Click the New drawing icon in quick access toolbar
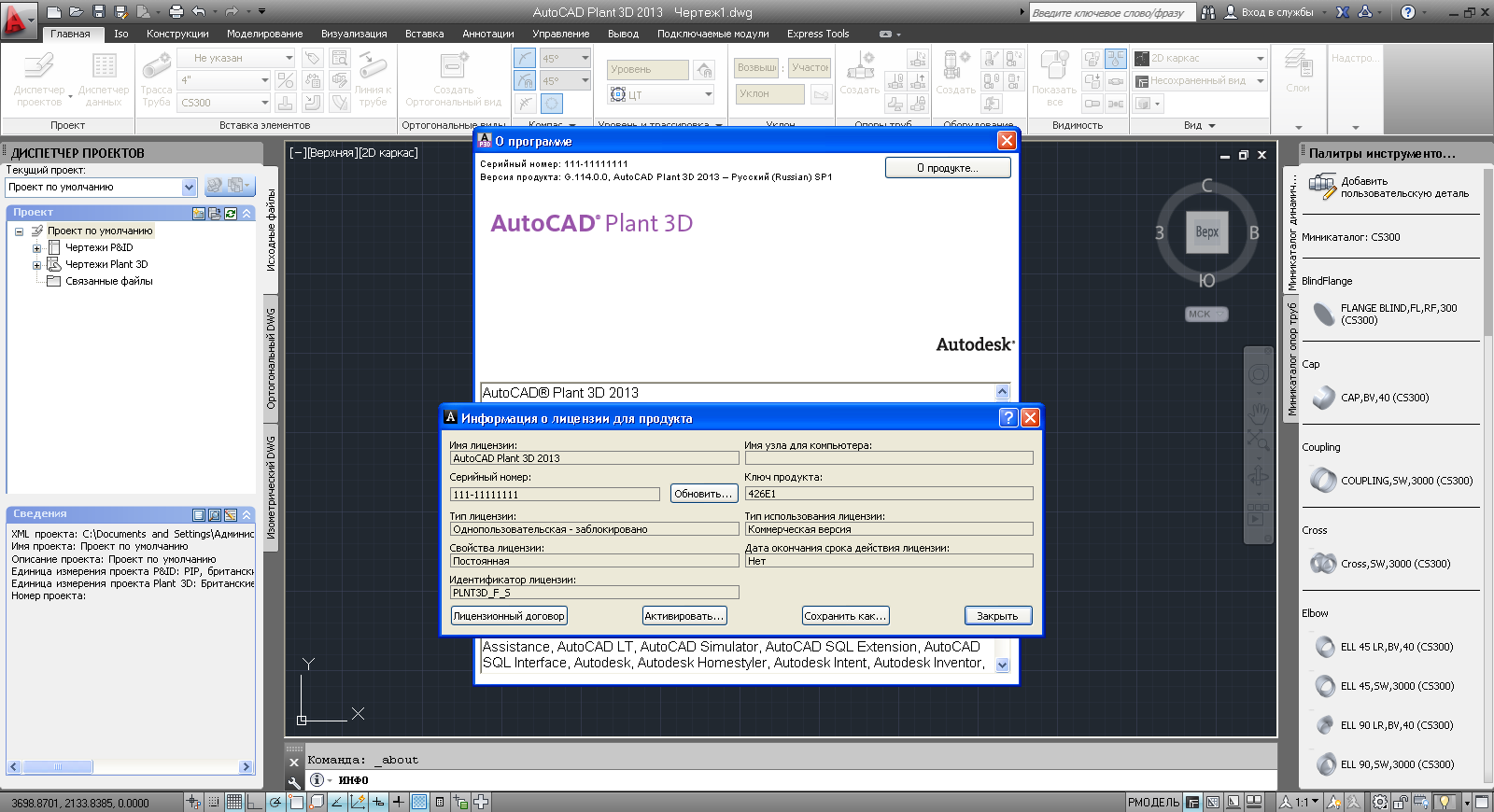Image resolution: width=1494 pixels, height=812 pixels. 54,12
